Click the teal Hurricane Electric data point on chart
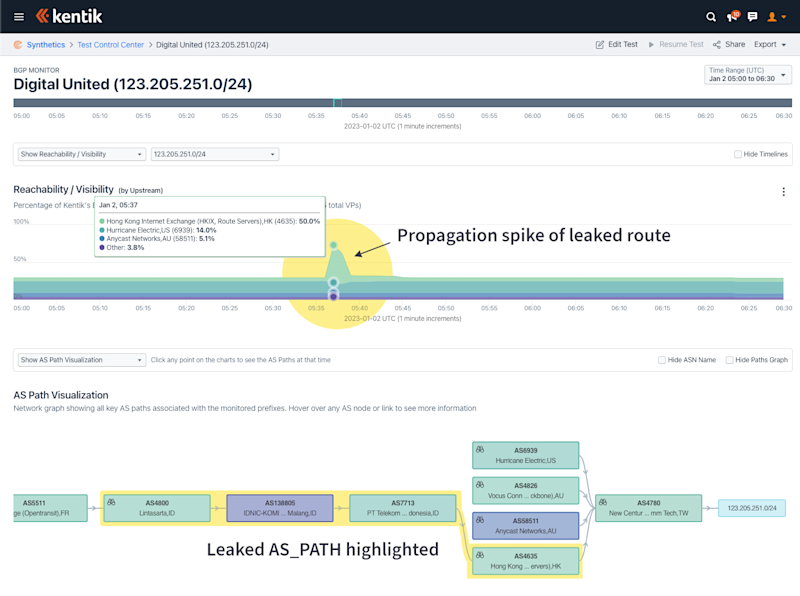 pyautogui.click(x=333, y=282)
